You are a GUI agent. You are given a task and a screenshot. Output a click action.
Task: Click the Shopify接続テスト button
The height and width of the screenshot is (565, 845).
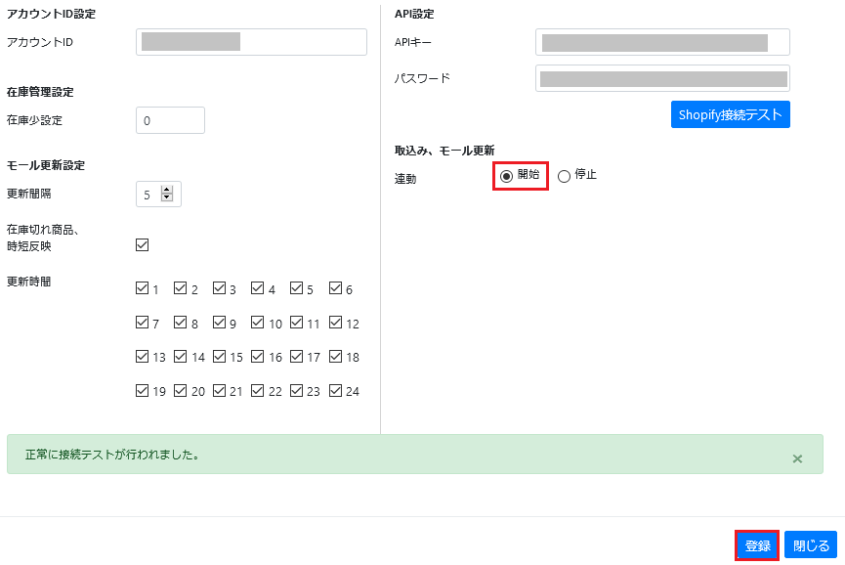click(730, 114)
